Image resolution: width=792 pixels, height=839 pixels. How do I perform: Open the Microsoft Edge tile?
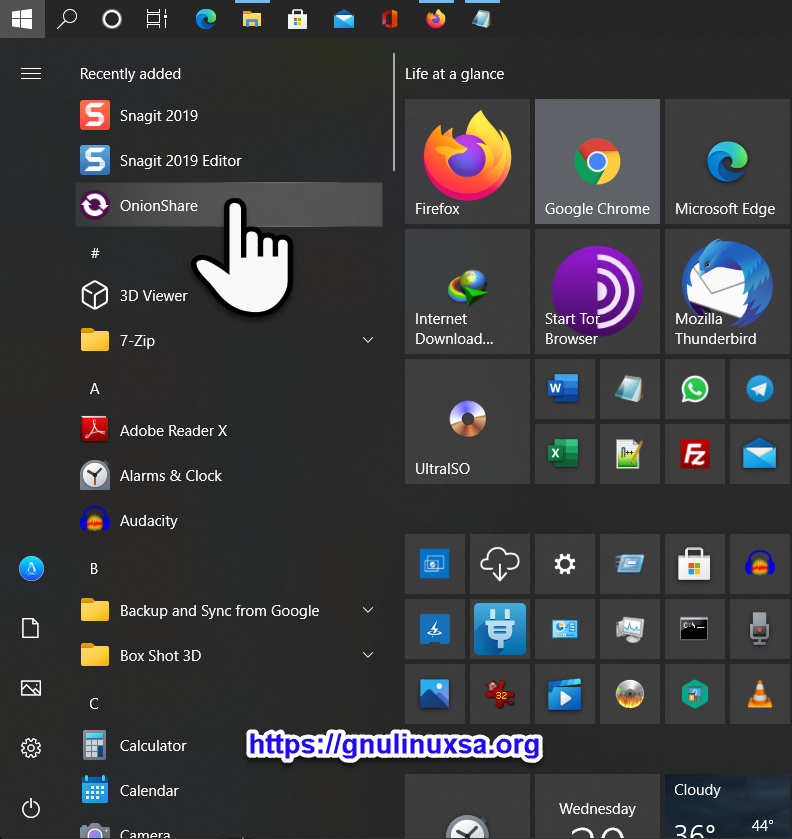click(727, 161)
